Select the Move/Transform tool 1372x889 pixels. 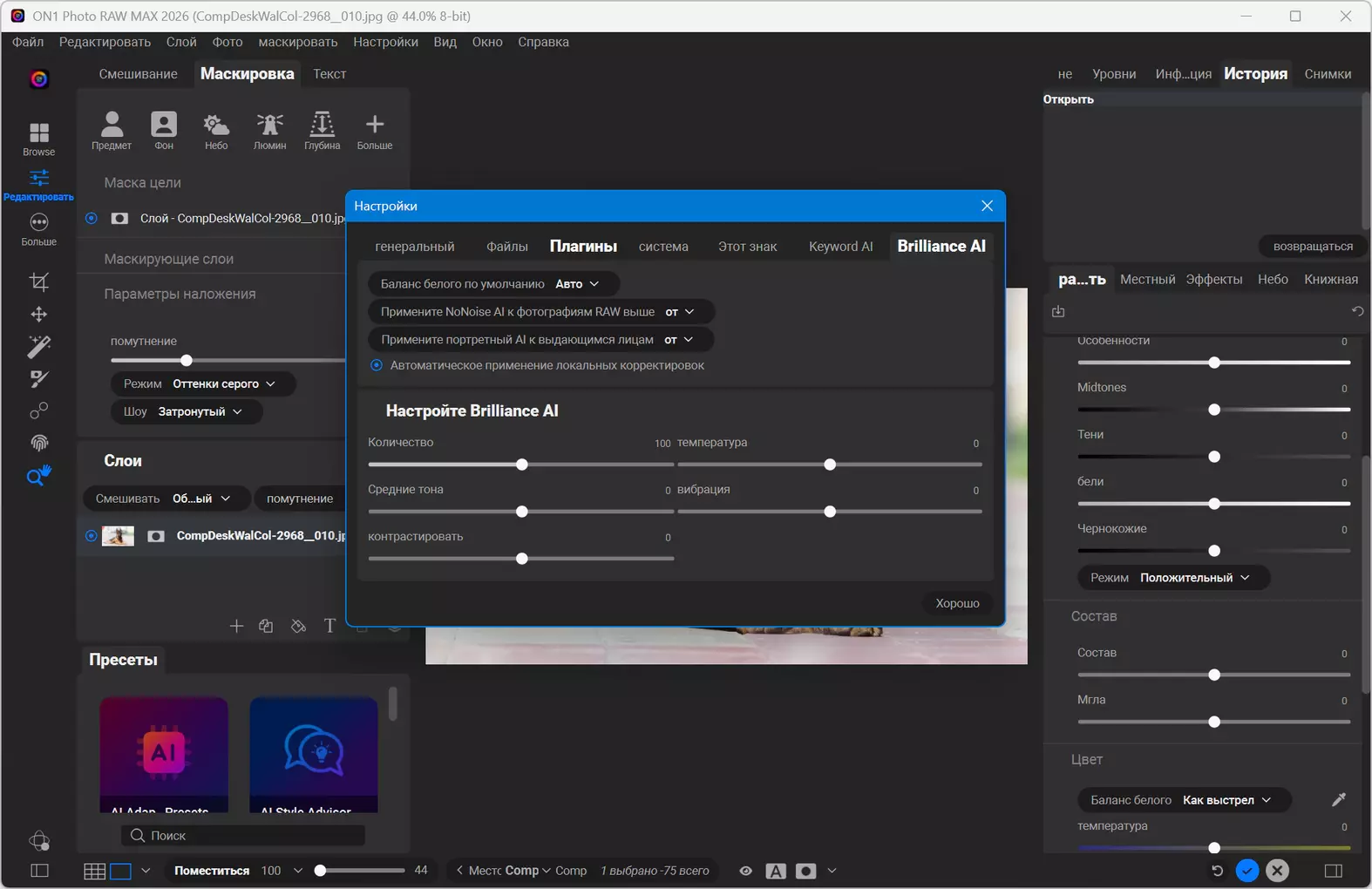tap(38, 314)
